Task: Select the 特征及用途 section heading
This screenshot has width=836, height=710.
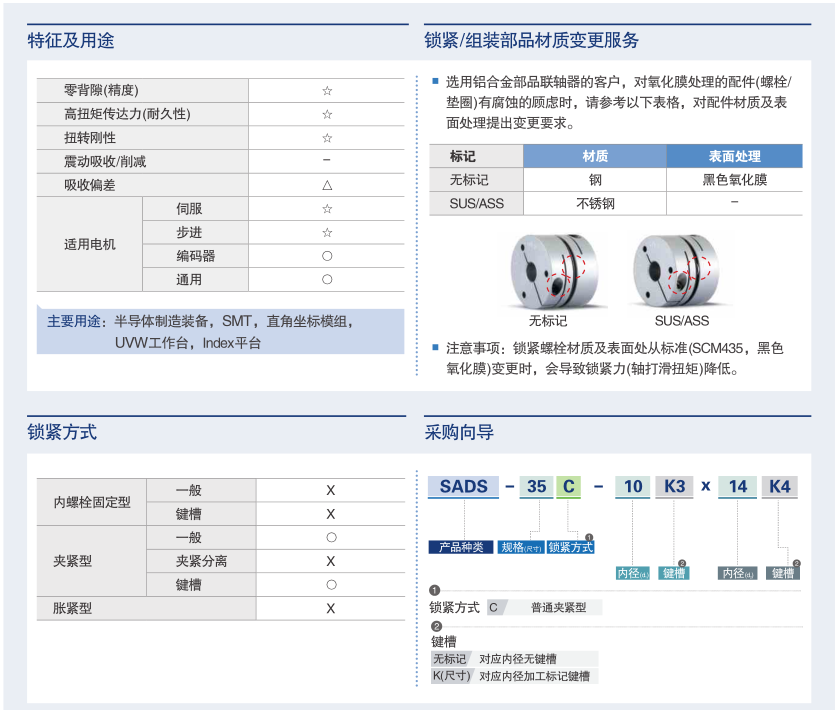Action: coord(71,41)
